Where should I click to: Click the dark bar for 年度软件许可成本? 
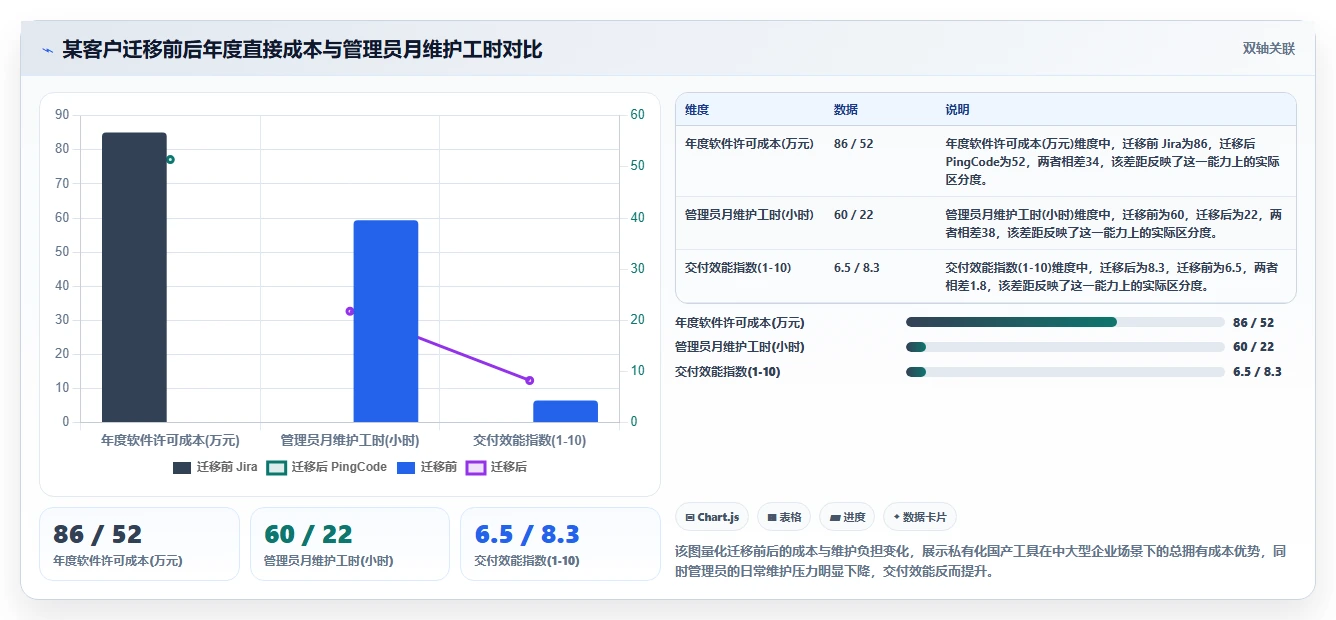click(x=134, y=277)
